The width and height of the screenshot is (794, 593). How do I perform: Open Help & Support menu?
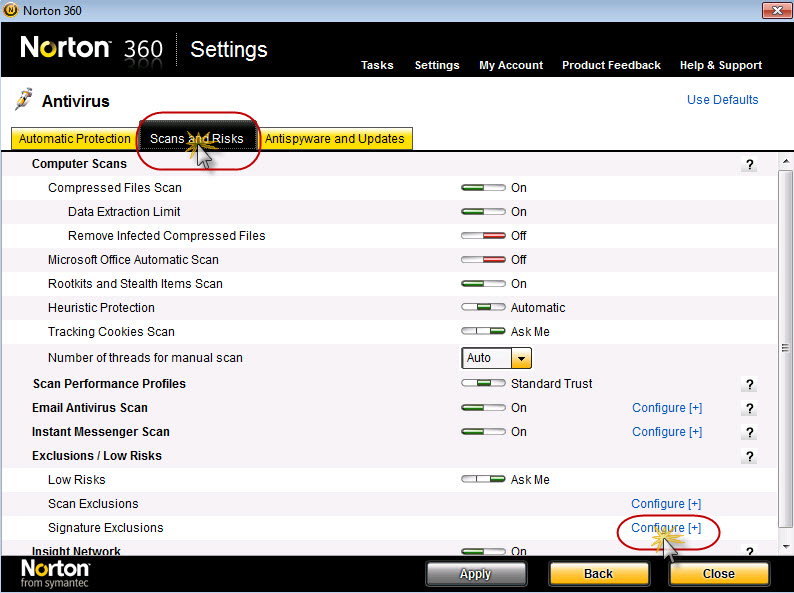click(x=721, y=65)
